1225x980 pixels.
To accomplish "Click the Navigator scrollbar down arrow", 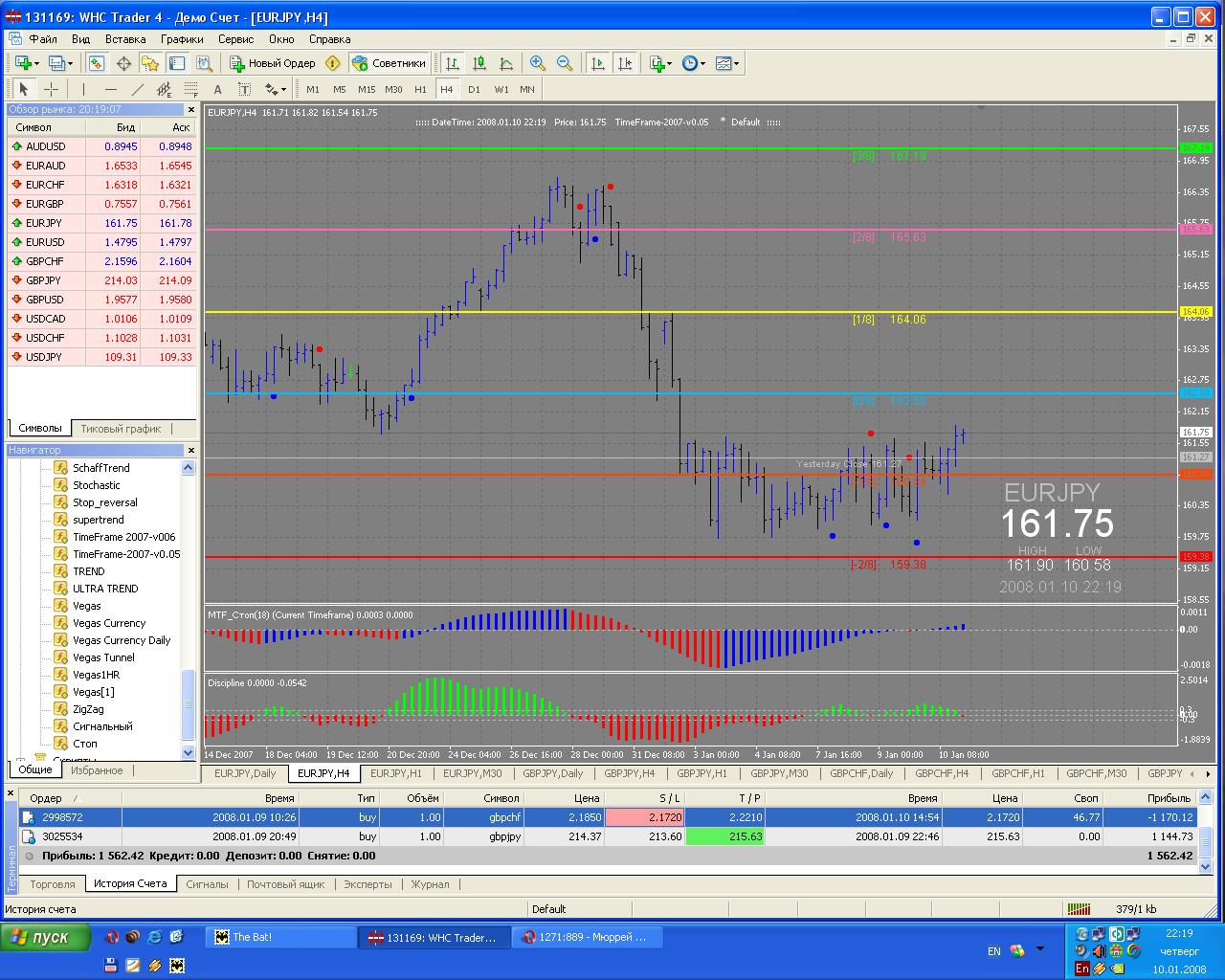I will point(189,753).
